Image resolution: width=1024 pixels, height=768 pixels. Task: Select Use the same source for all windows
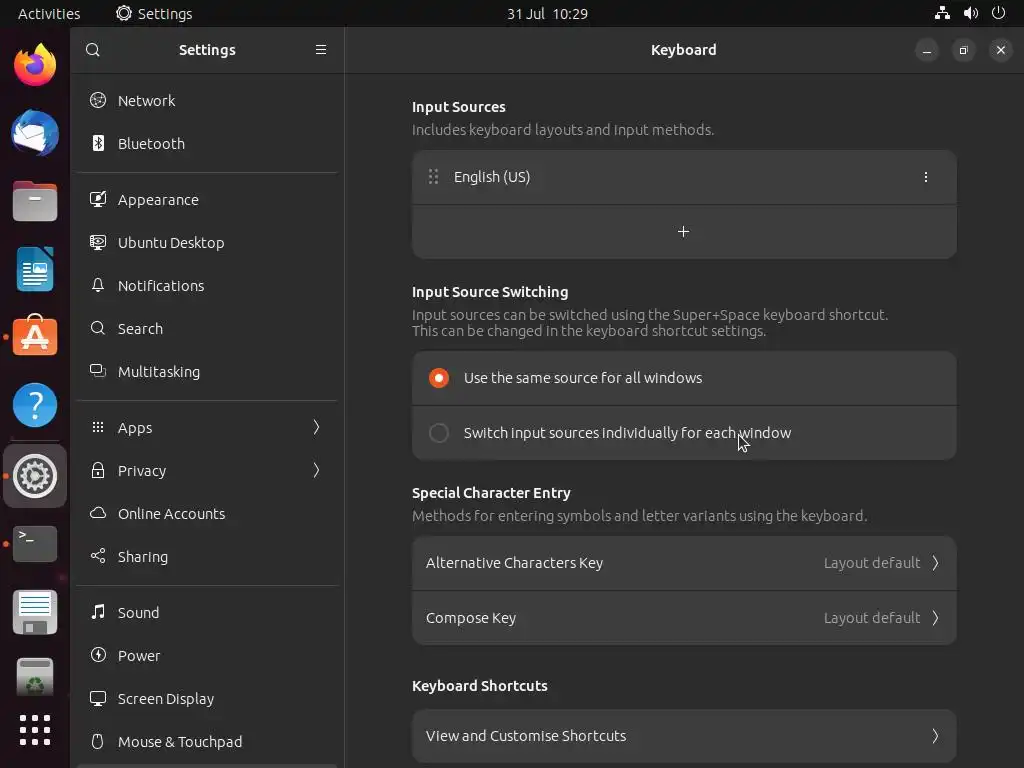(439, 378)
